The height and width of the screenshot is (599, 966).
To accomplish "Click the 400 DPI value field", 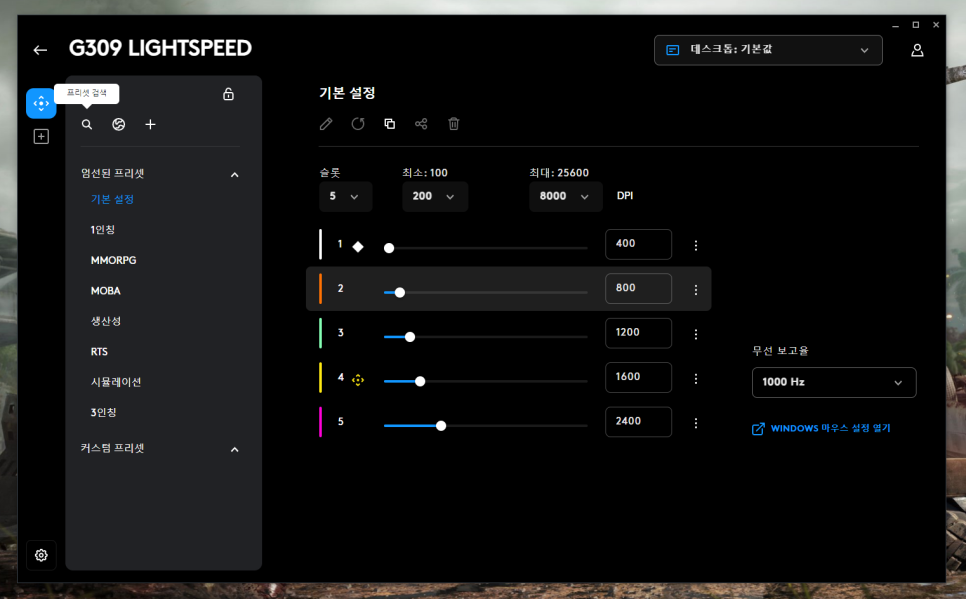I will (x=638, y=244).
